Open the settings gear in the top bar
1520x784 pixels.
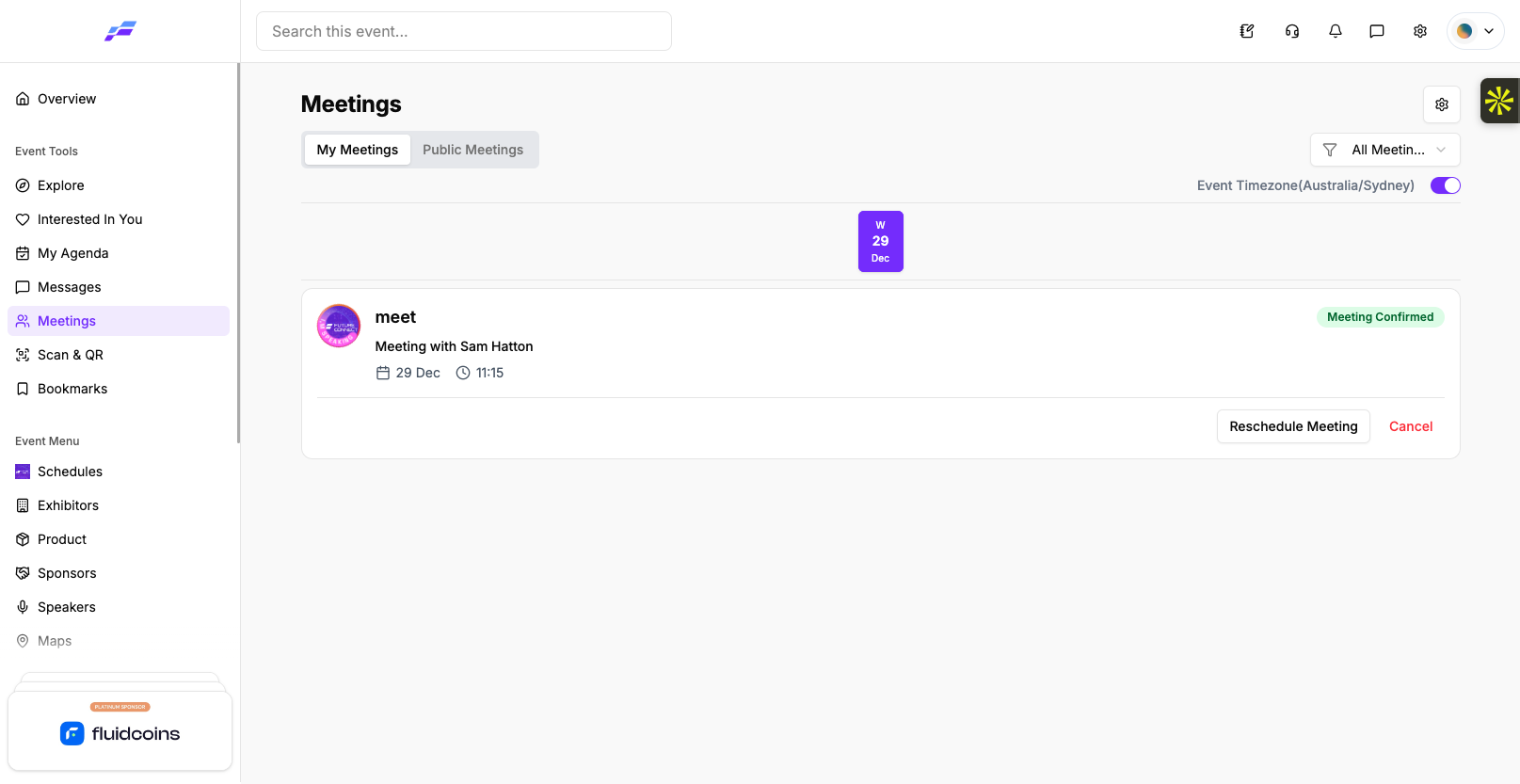(x=1420, y=31)
